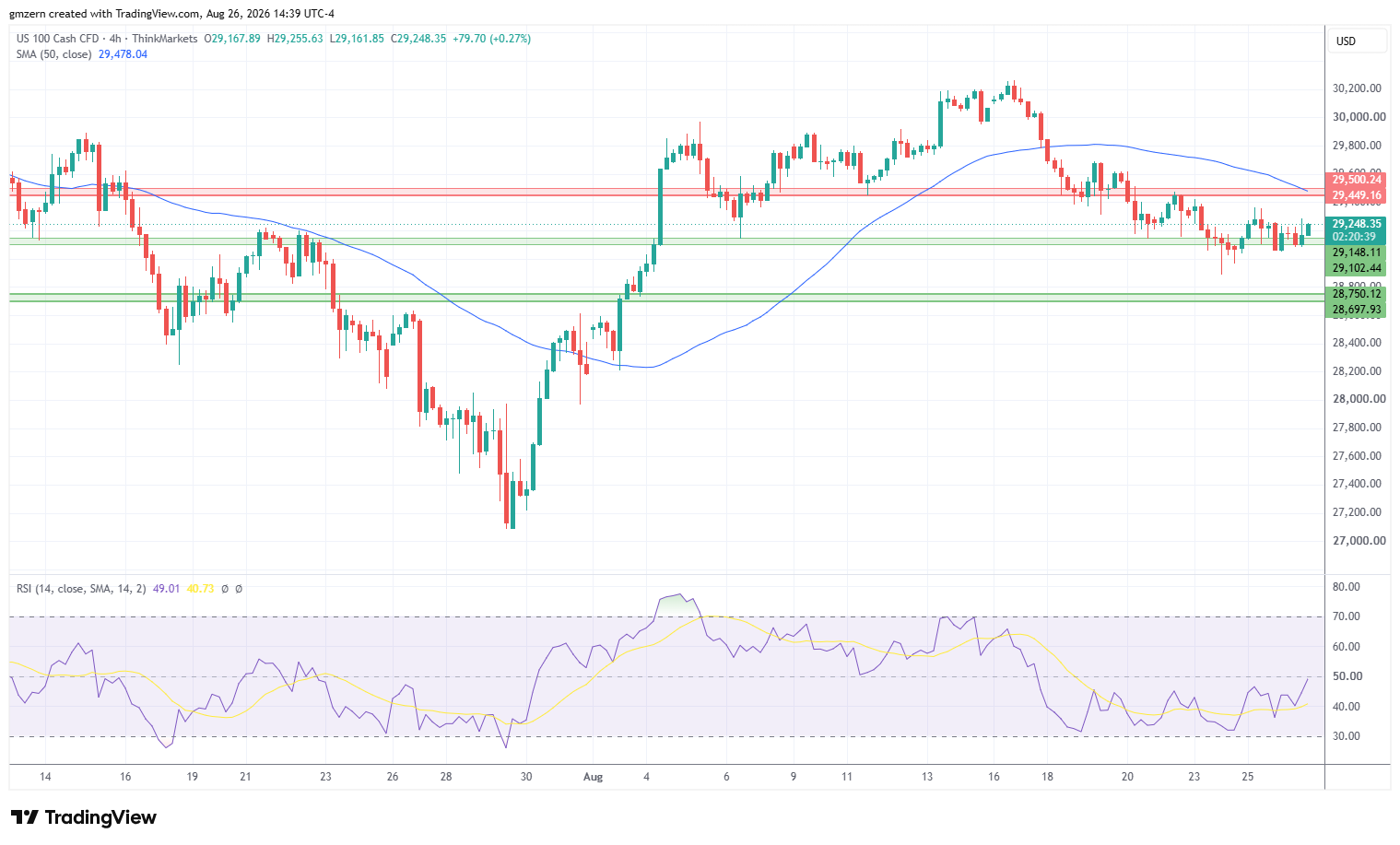Click the bar countdown 02:20:39
This screenshot has height=845, width=1400.
coord(1353,237)
